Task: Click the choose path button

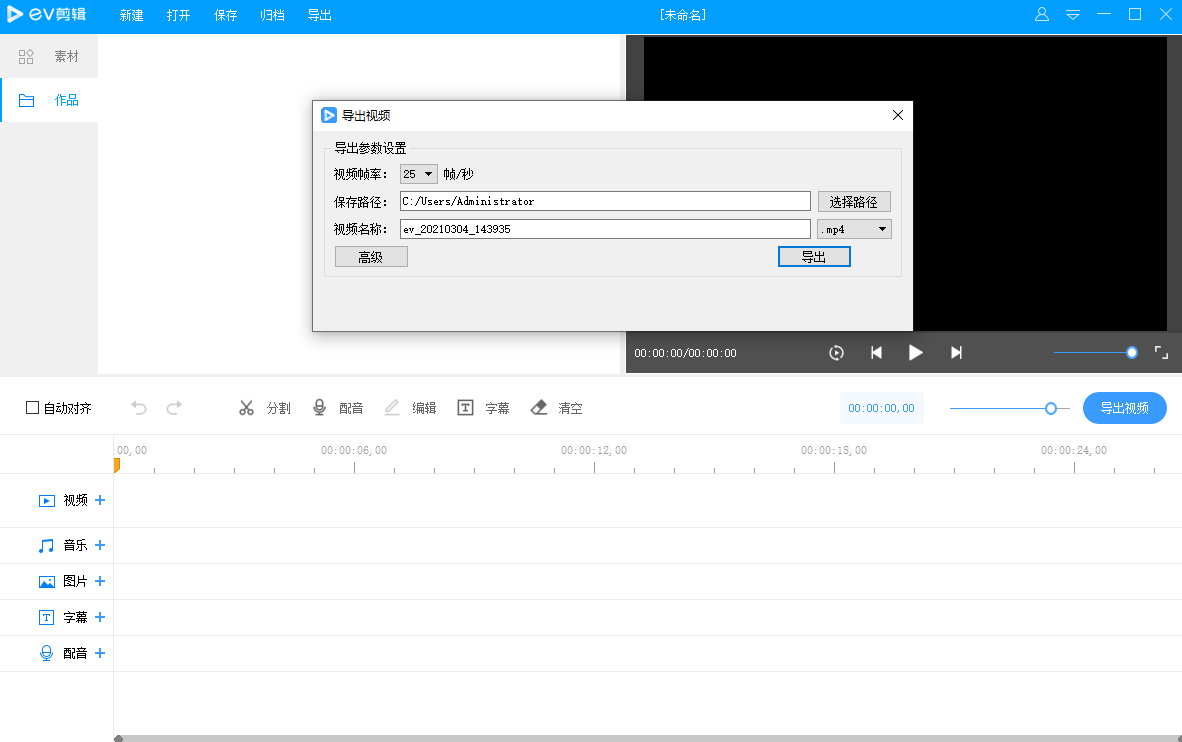Action: pos(853,202)
